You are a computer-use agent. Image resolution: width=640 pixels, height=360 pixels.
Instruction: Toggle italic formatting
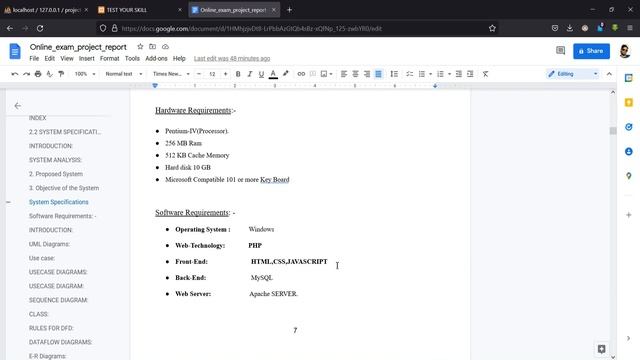click(x=249, y=74)
